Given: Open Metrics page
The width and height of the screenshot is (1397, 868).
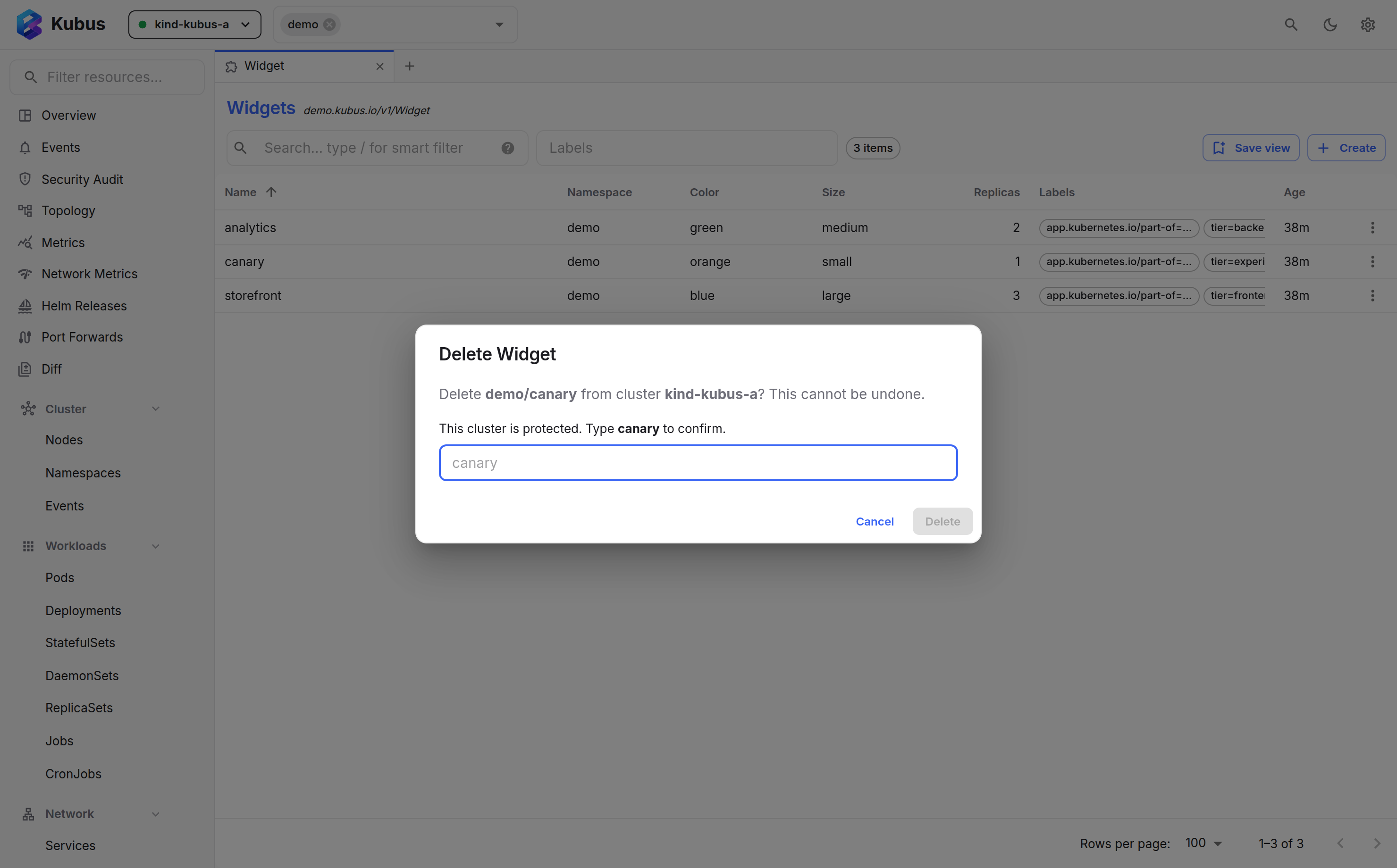Looking at the screenshot, I should [63, 242].
